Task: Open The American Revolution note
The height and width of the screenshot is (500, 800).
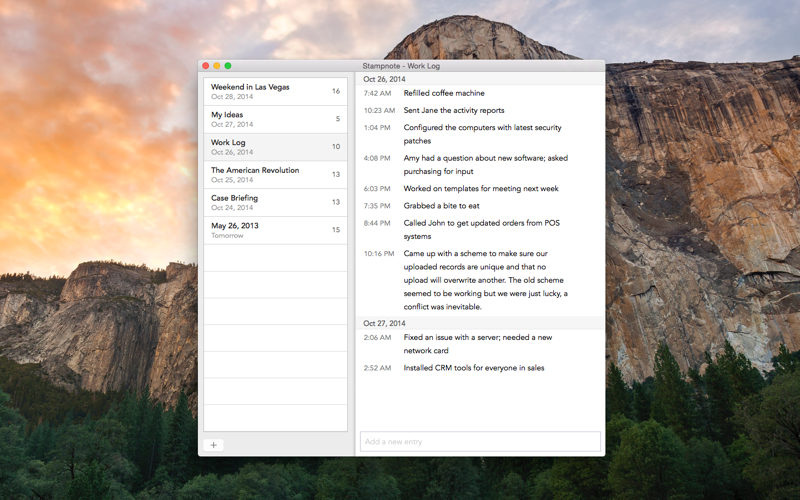Action: [276, 174]
